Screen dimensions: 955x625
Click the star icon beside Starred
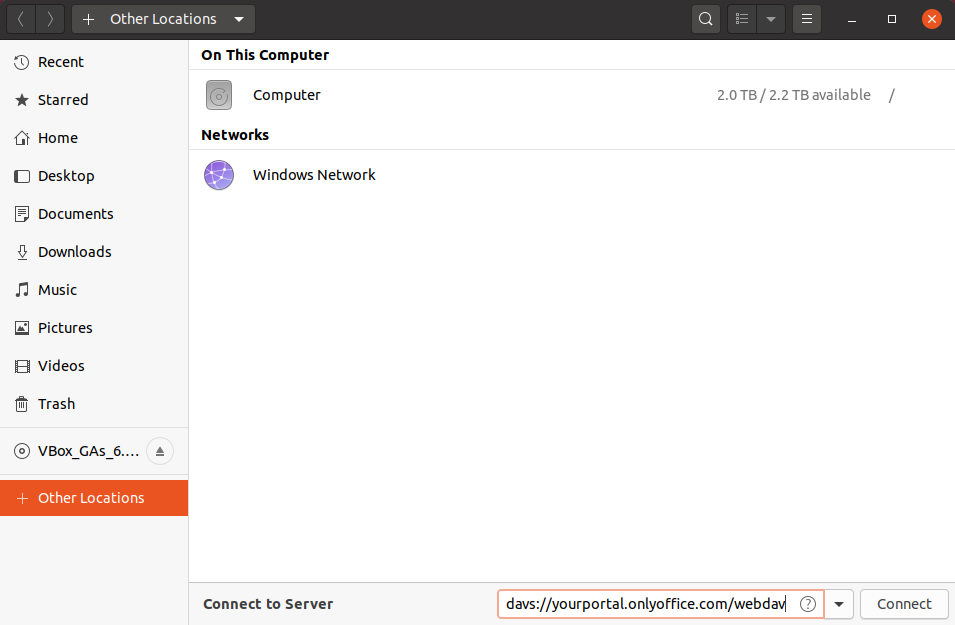21,100
